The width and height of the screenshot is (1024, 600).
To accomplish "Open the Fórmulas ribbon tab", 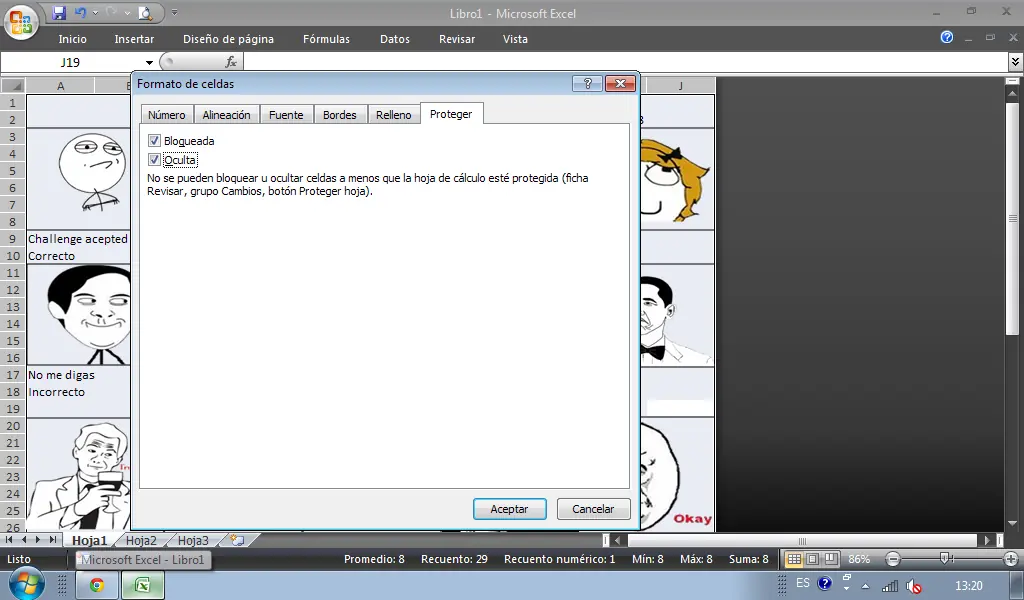I will pos(327,39).
